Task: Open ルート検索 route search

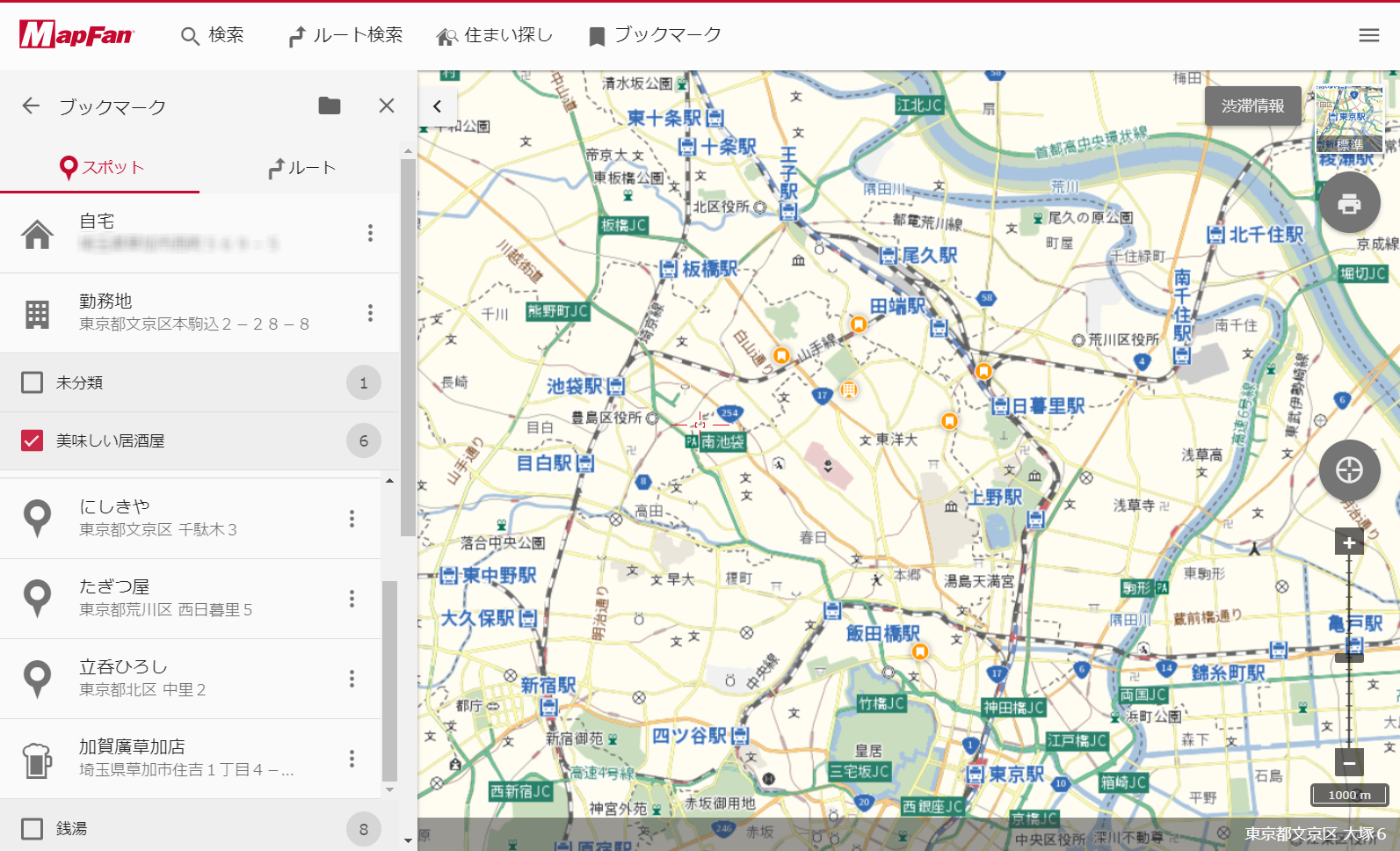Action: coord(345,35)
